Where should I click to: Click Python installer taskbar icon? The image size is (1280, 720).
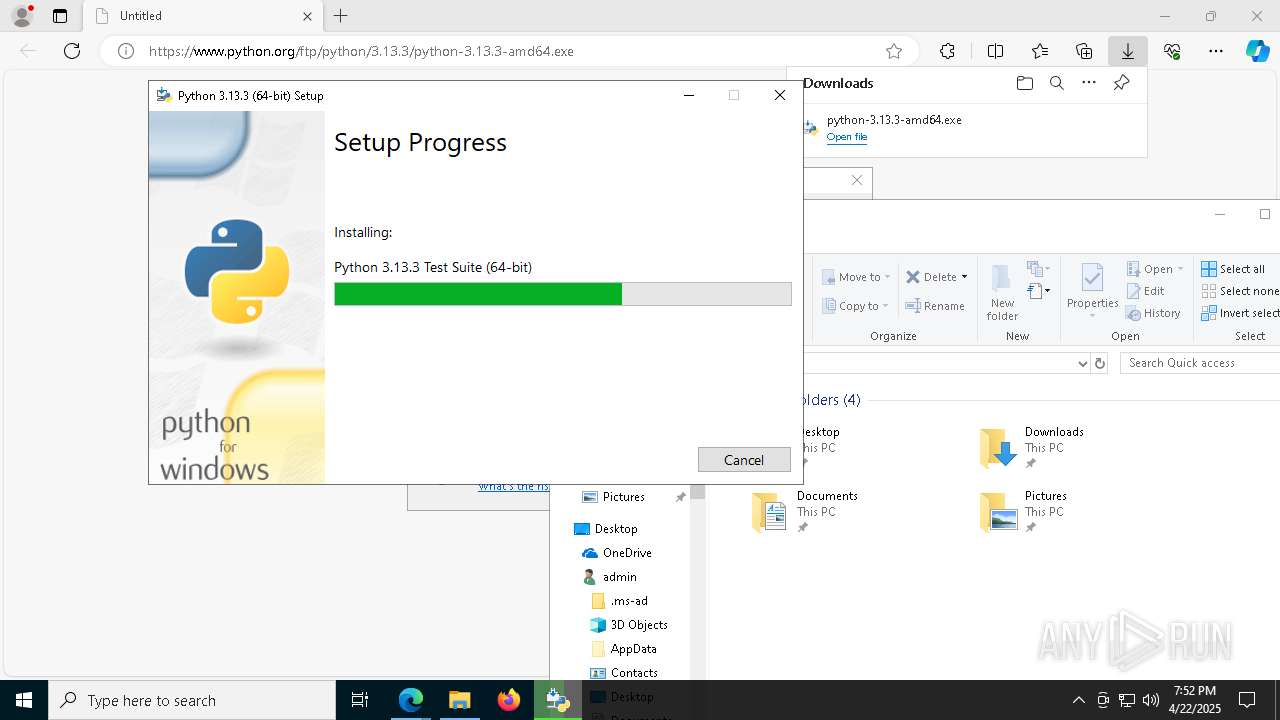pos(558,700)
